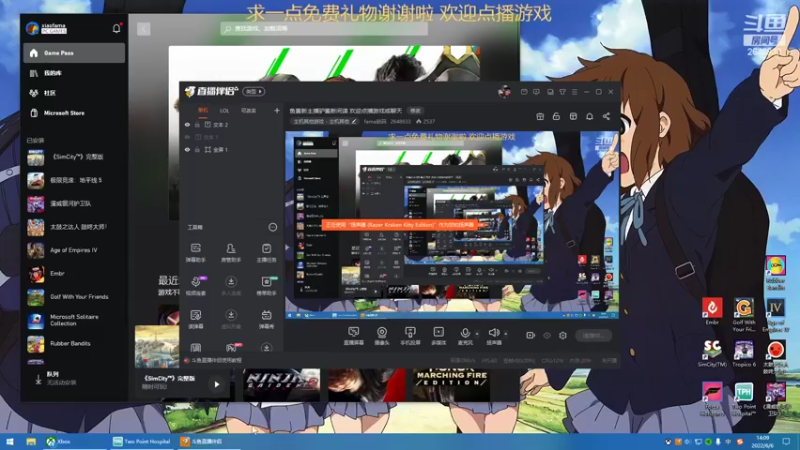Open Ninja Gaiden game thumbnail
Image resolution: width=800 pixels, height=450 pixels.
(281, 385)
